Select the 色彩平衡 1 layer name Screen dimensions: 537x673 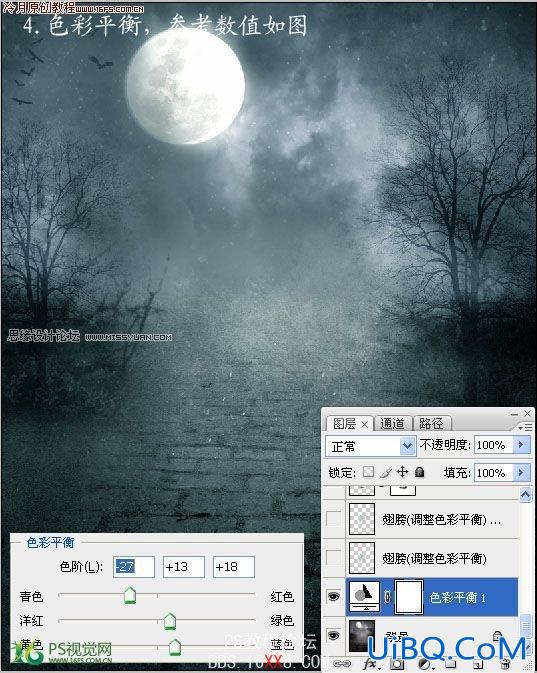coord(458,597)
